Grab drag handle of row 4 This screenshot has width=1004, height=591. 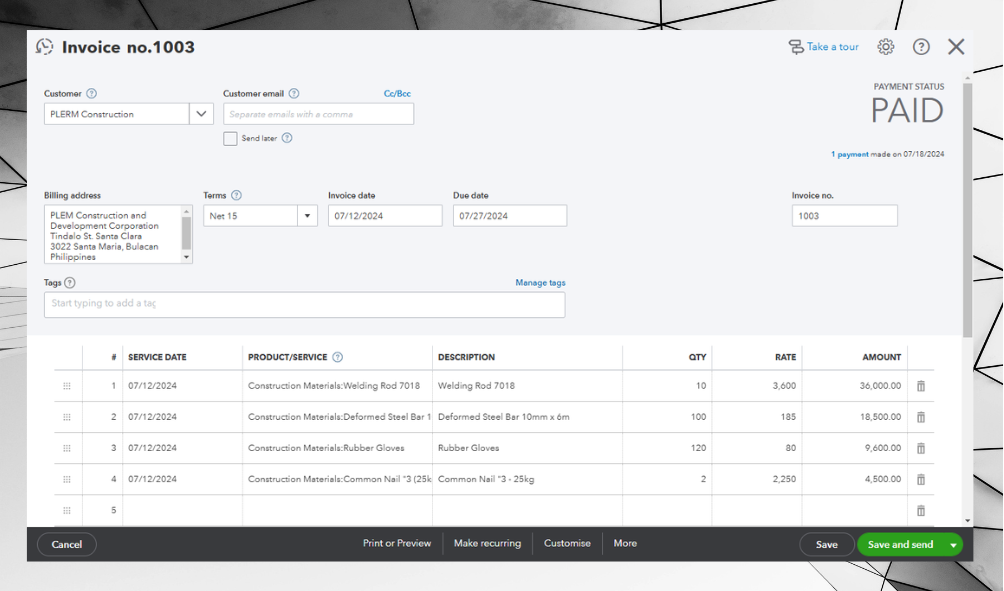pyautogui.click(x=67, y=479)
